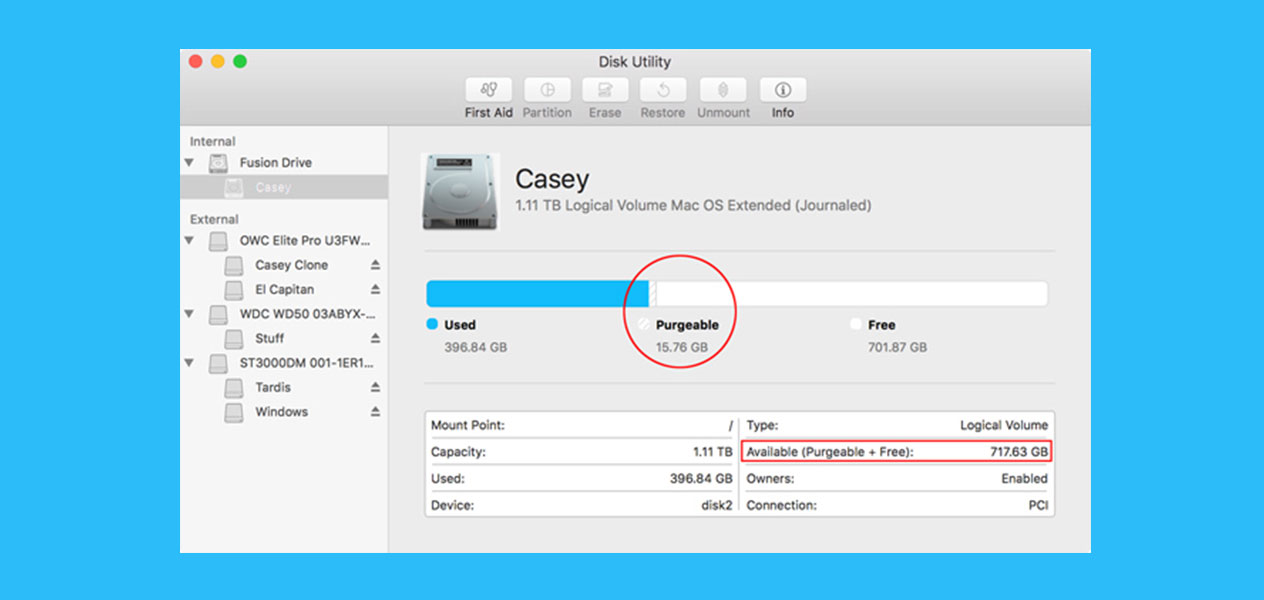1264x600 pixels.
Task: Select the Fusion Drive in sidebar
Action: click(x=275, y=163)
